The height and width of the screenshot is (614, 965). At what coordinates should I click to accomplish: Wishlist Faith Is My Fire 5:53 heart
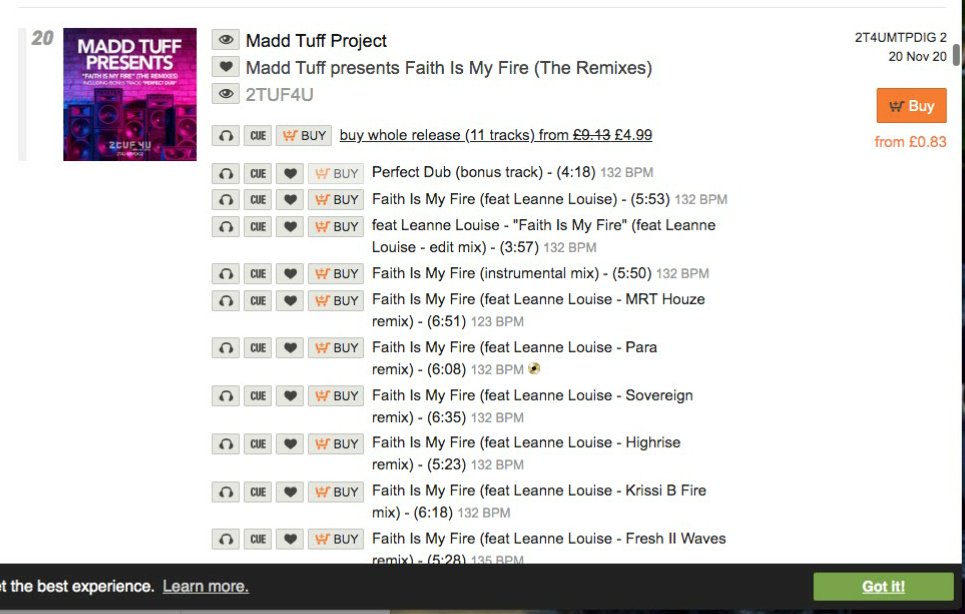tap(290, 199)
